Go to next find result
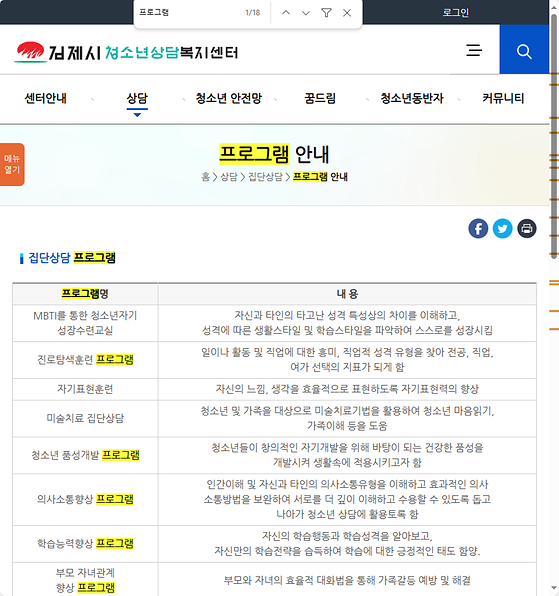This screenshot has width=559, height=596. (x=306, y=13)
